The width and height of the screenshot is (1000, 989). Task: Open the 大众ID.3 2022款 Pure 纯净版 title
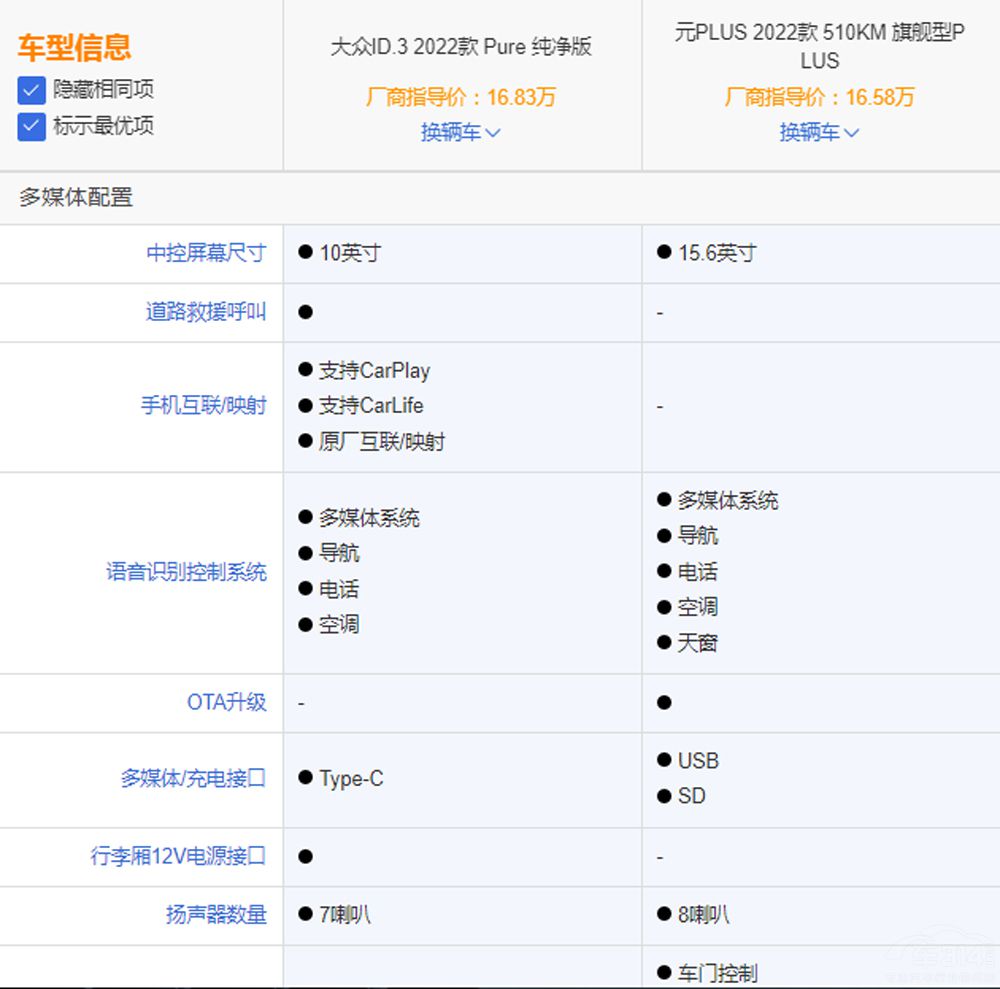coord(461,47)
